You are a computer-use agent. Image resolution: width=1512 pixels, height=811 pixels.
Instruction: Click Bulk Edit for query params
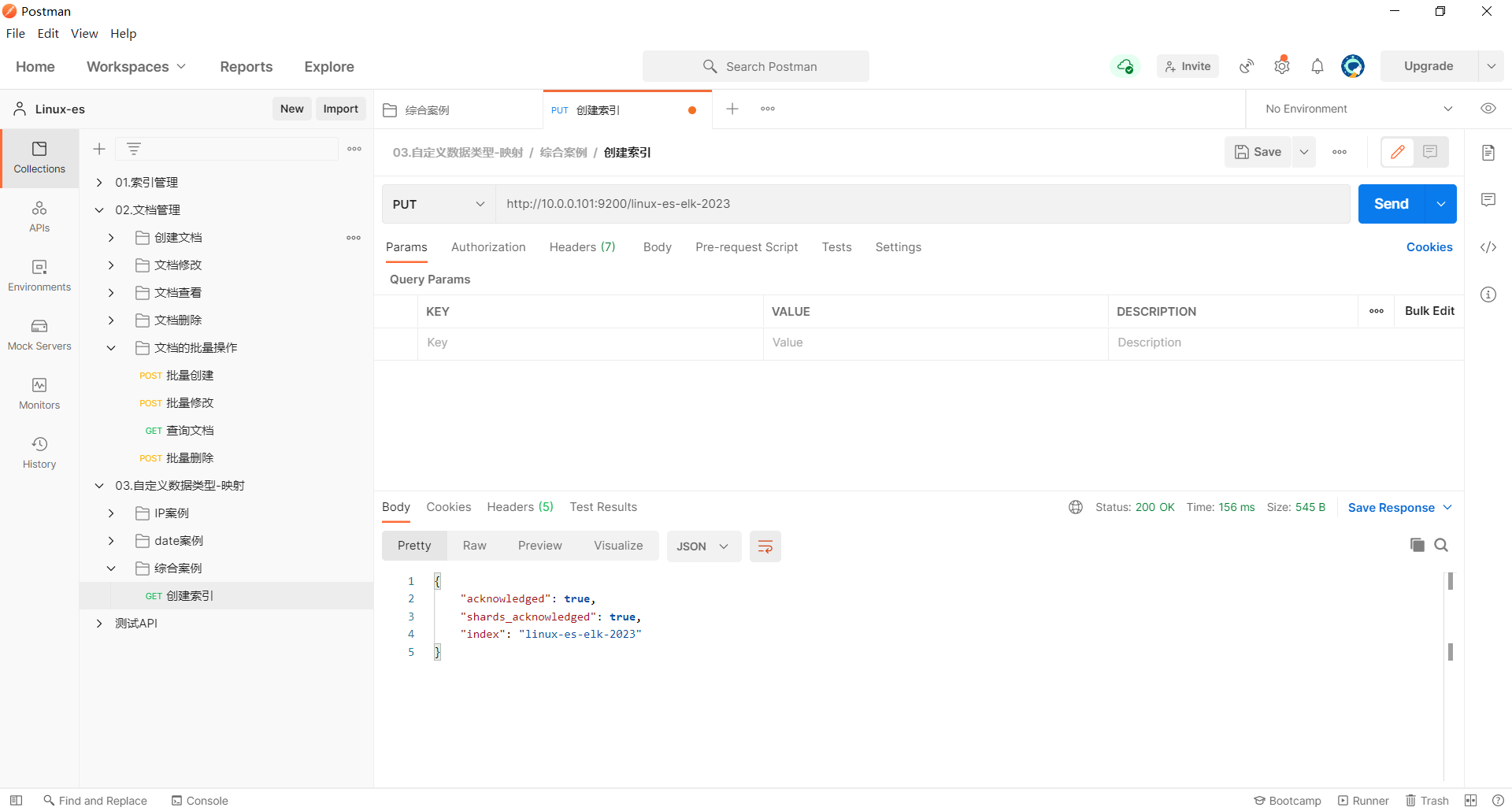[1429, 311]
